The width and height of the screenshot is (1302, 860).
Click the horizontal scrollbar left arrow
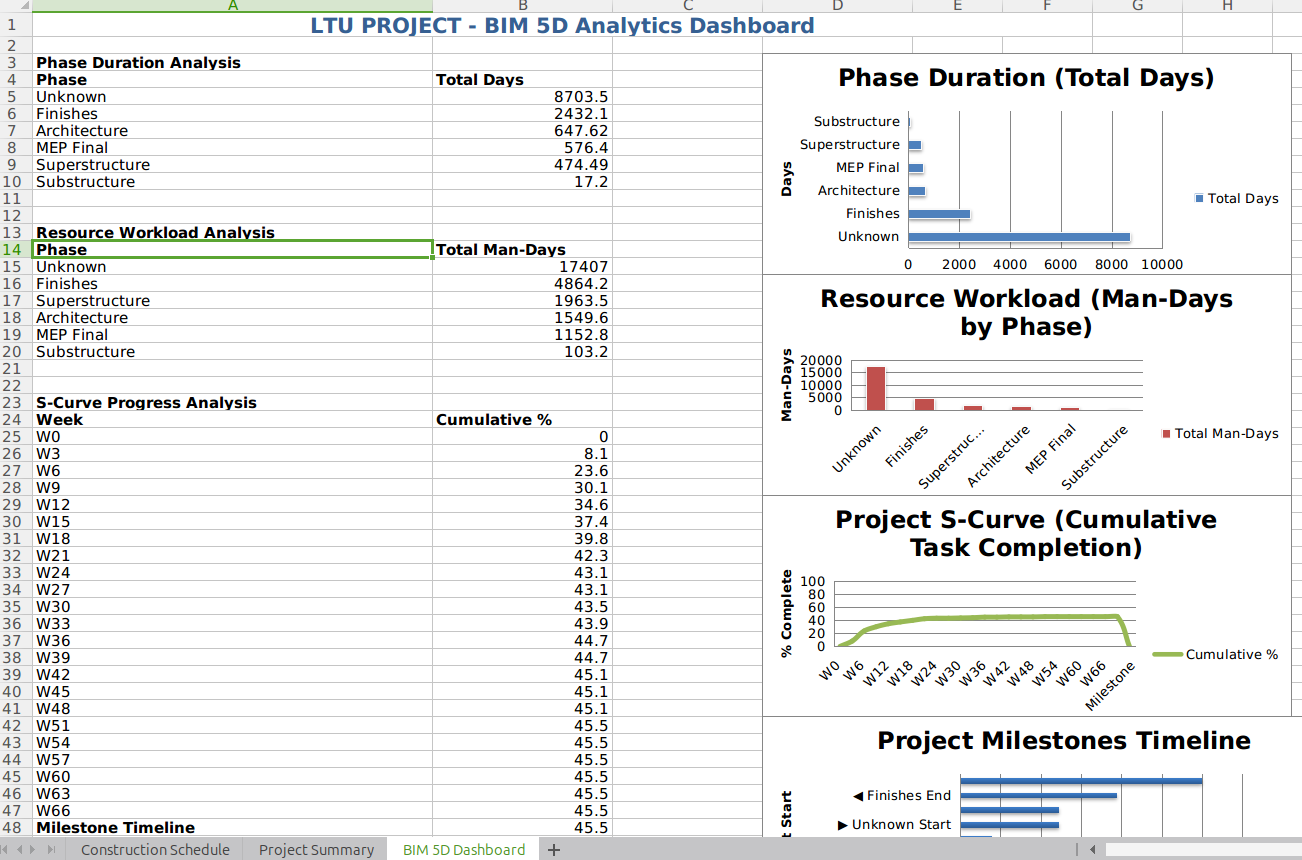pyautogui.click(x=1090, y=849)
